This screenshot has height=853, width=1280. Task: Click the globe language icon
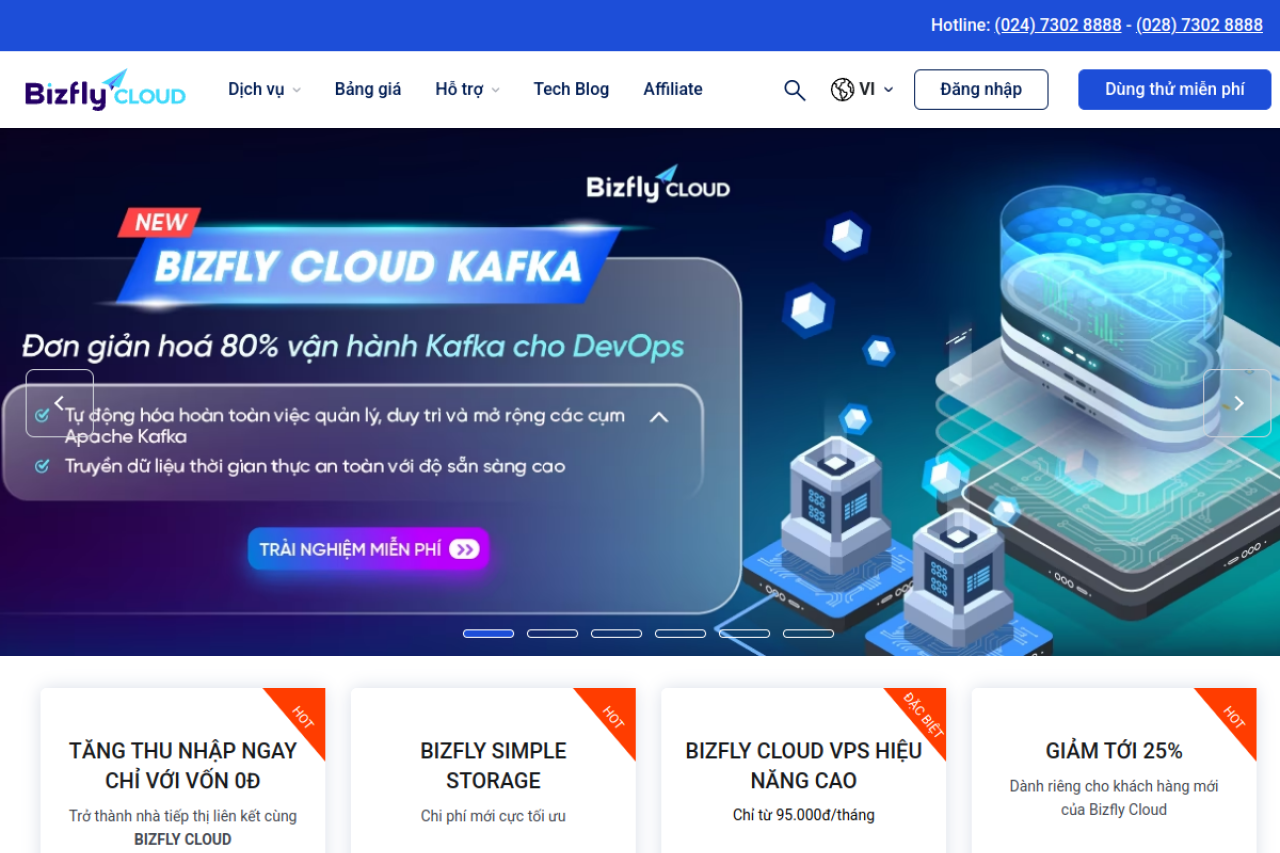coord(842,90)
